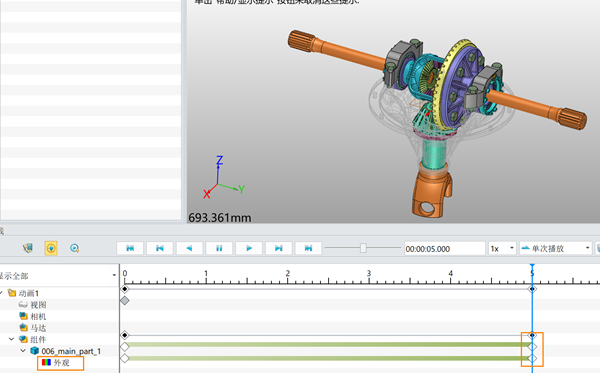Collapse the 006_main_part_1 tree node
The width and height of the screenshot is (600, 373).
coord(23,351)
